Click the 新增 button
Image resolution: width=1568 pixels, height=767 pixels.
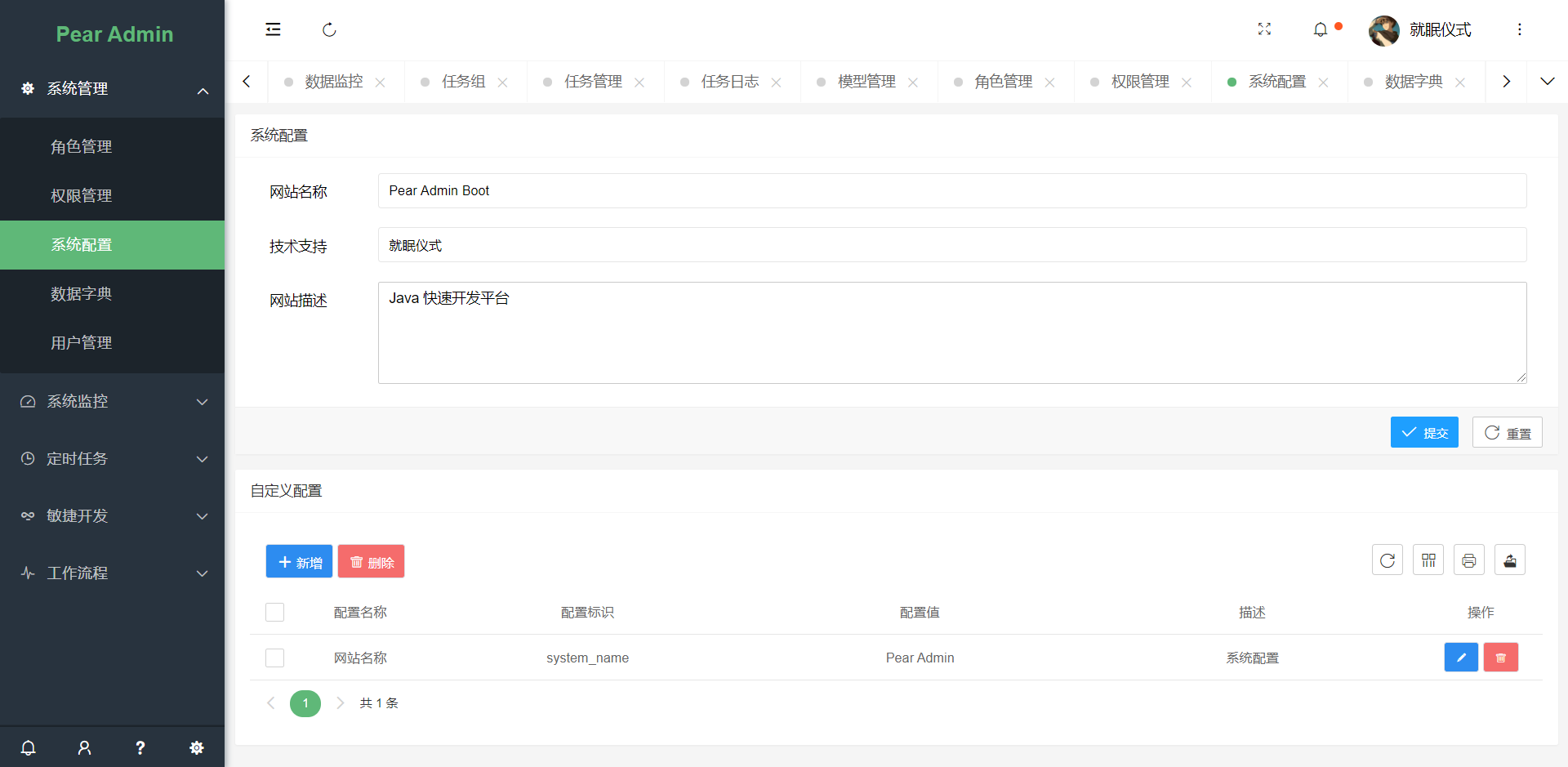tap(299, 561)
